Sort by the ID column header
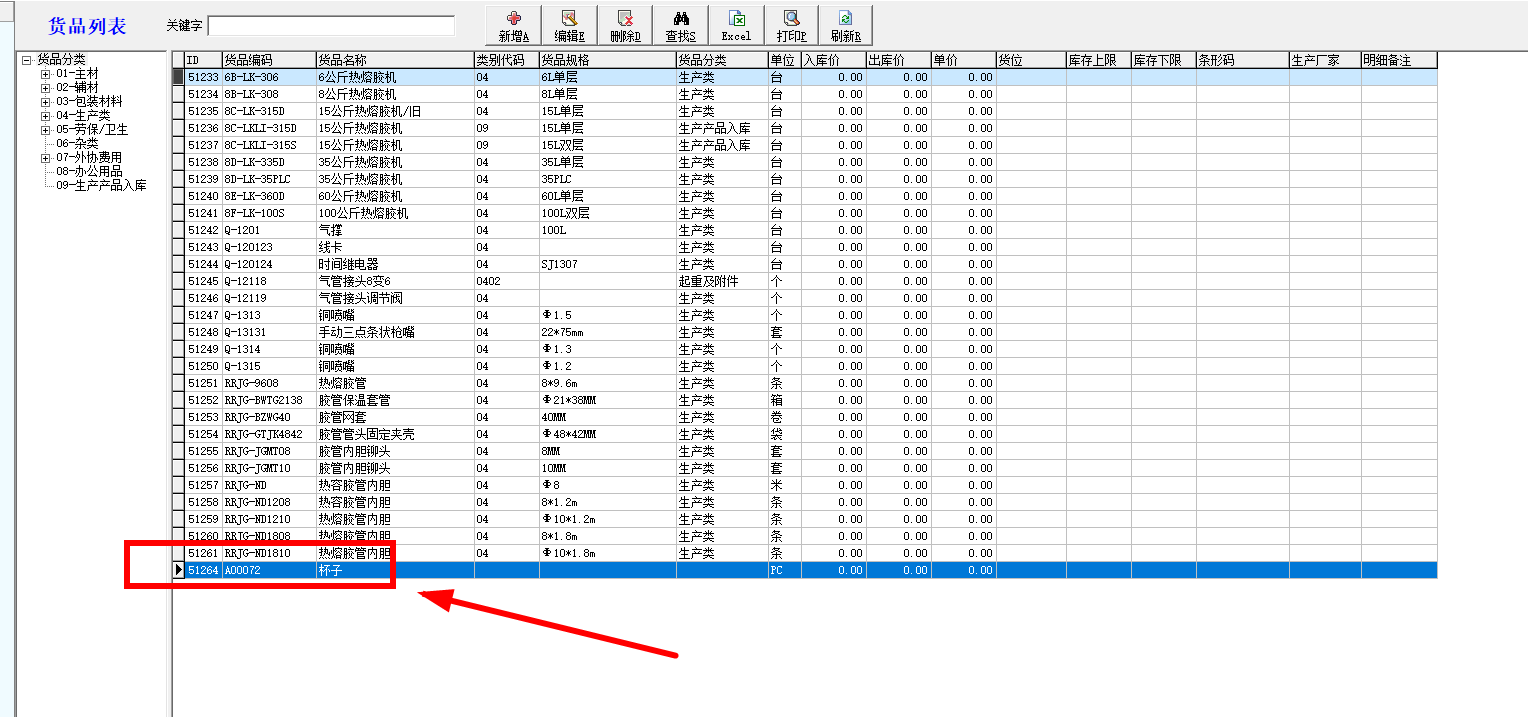1528x717 pixels. (x=203, y=60)
